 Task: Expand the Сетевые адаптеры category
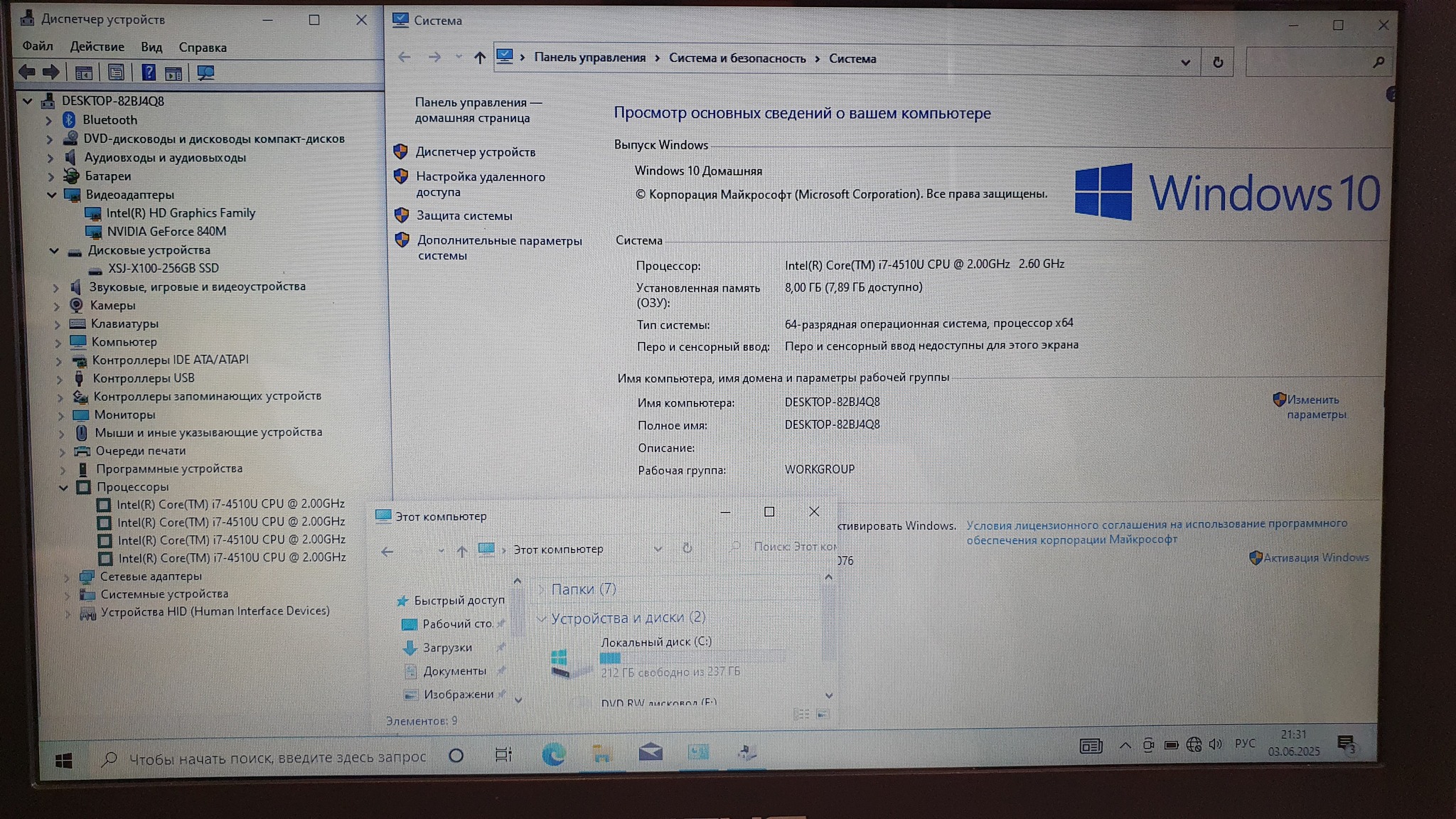coord(67,577)
